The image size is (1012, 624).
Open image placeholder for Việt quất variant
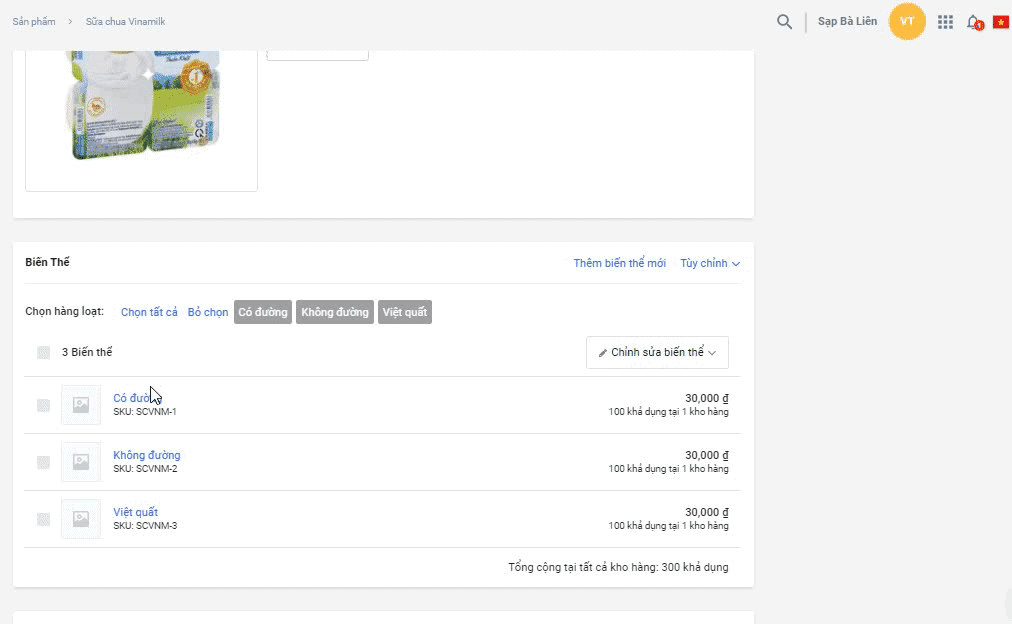[x=81, y=519]
